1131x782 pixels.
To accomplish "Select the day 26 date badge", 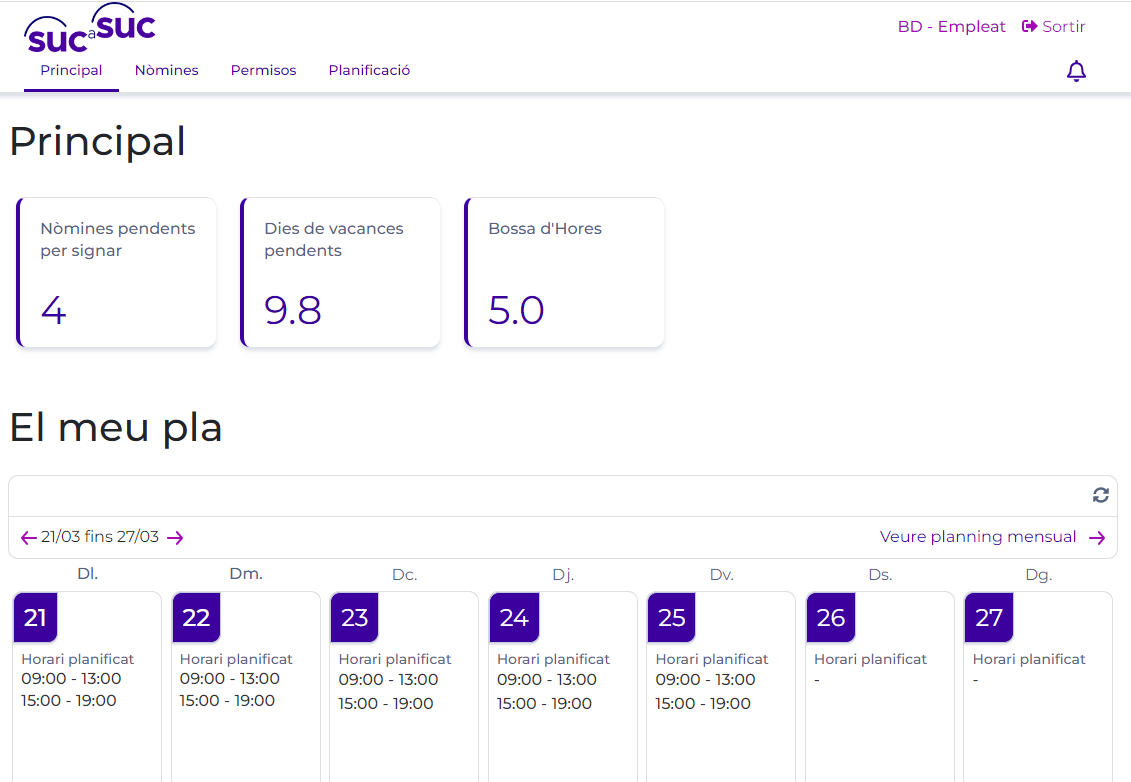I will [x=830, y=618].
